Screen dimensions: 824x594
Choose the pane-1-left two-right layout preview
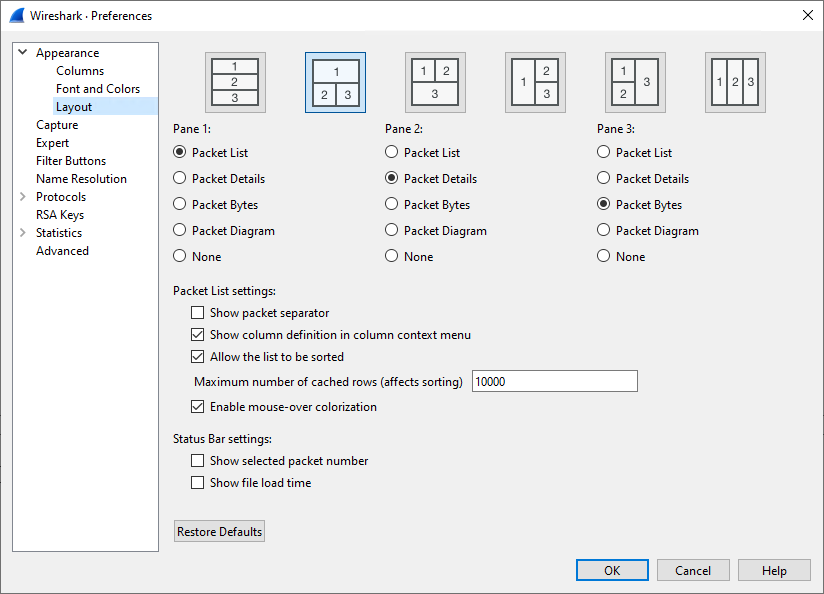point(535,82)
